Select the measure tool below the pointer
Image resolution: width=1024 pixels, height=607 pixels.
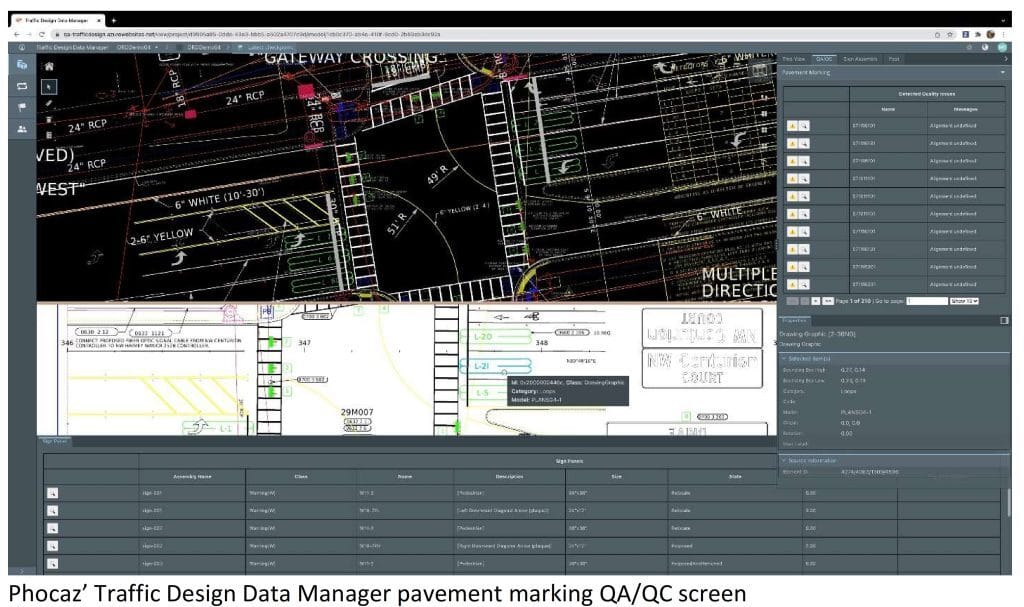[x=48, y=103]
